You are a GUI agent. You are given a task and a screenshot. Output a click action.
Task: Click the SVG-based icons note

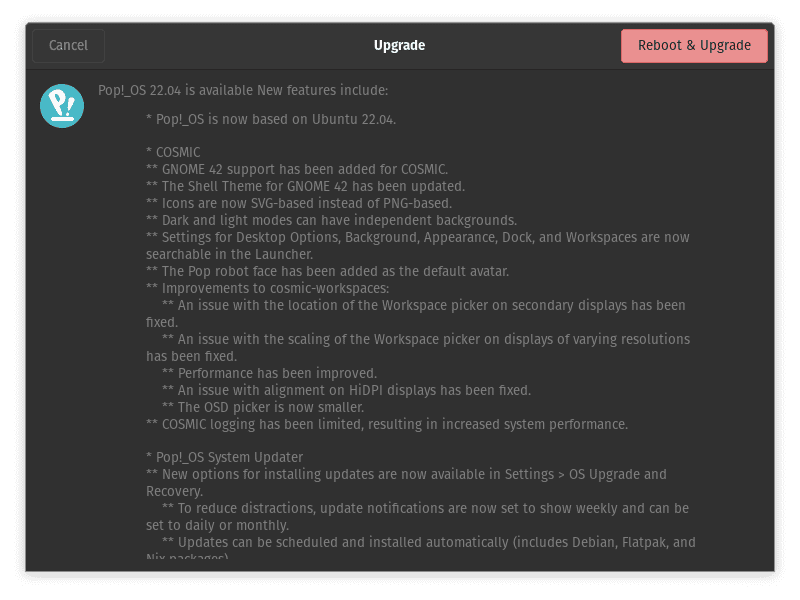[x=299, y=203]
